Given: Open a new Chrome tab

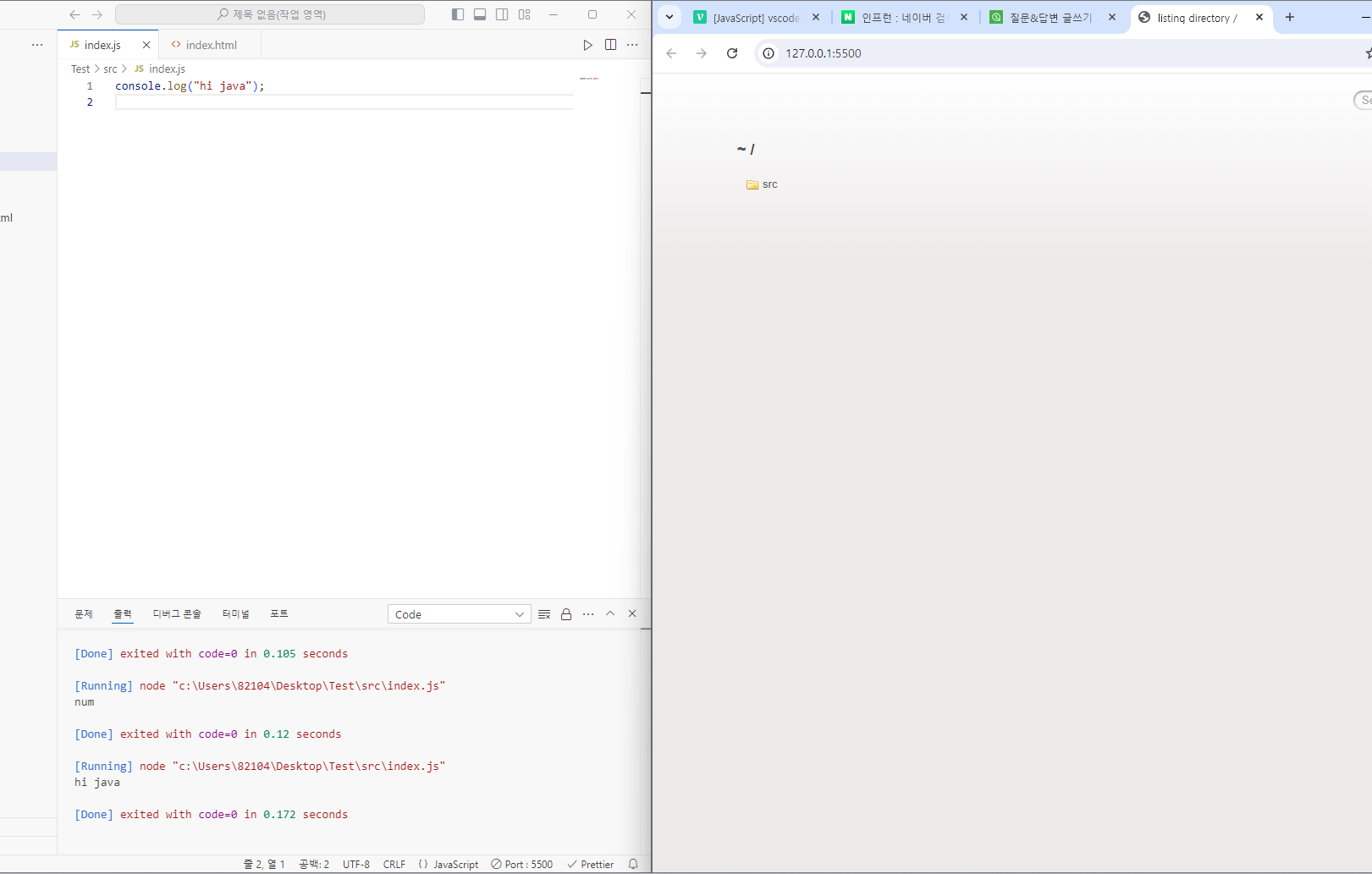Looking at the screenshot, I should (1290, 17).
